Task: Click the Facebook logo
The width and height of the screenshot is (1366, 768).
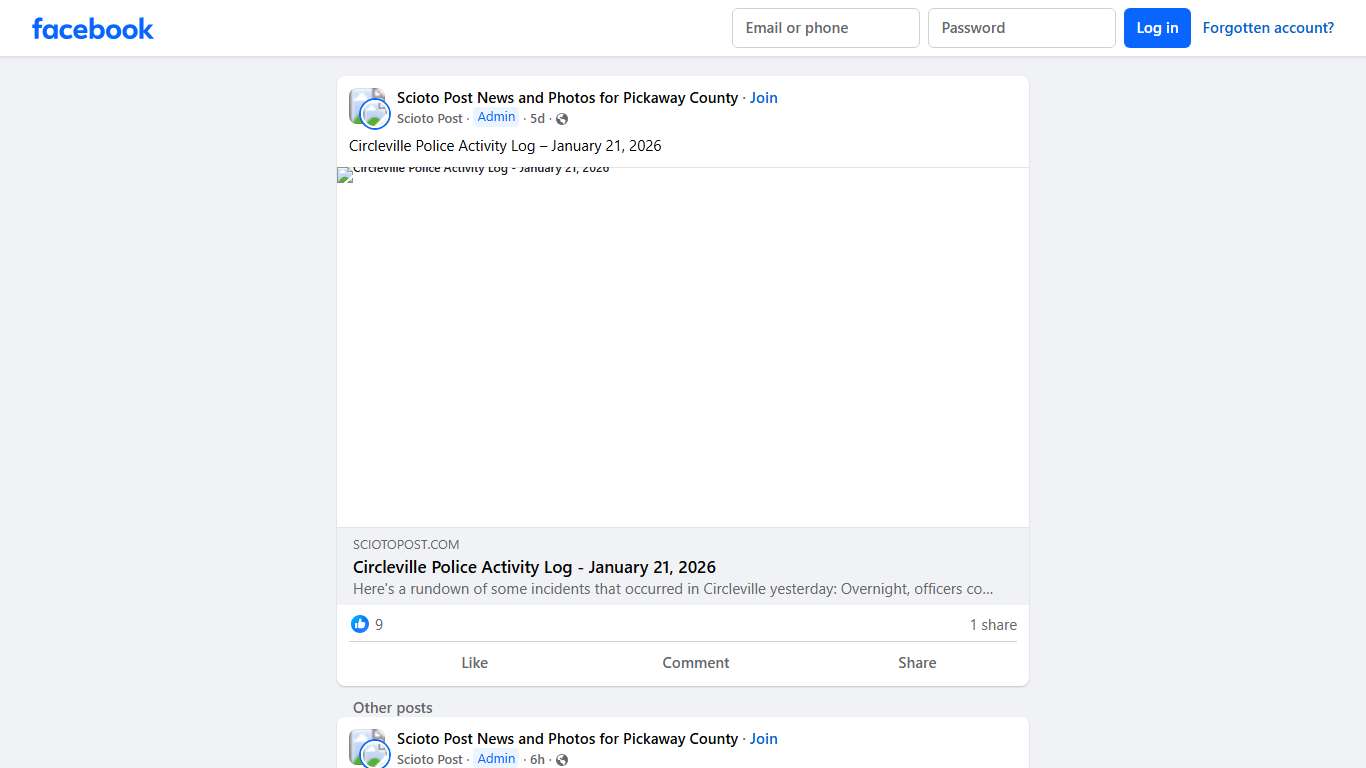Action: (92, 28)
